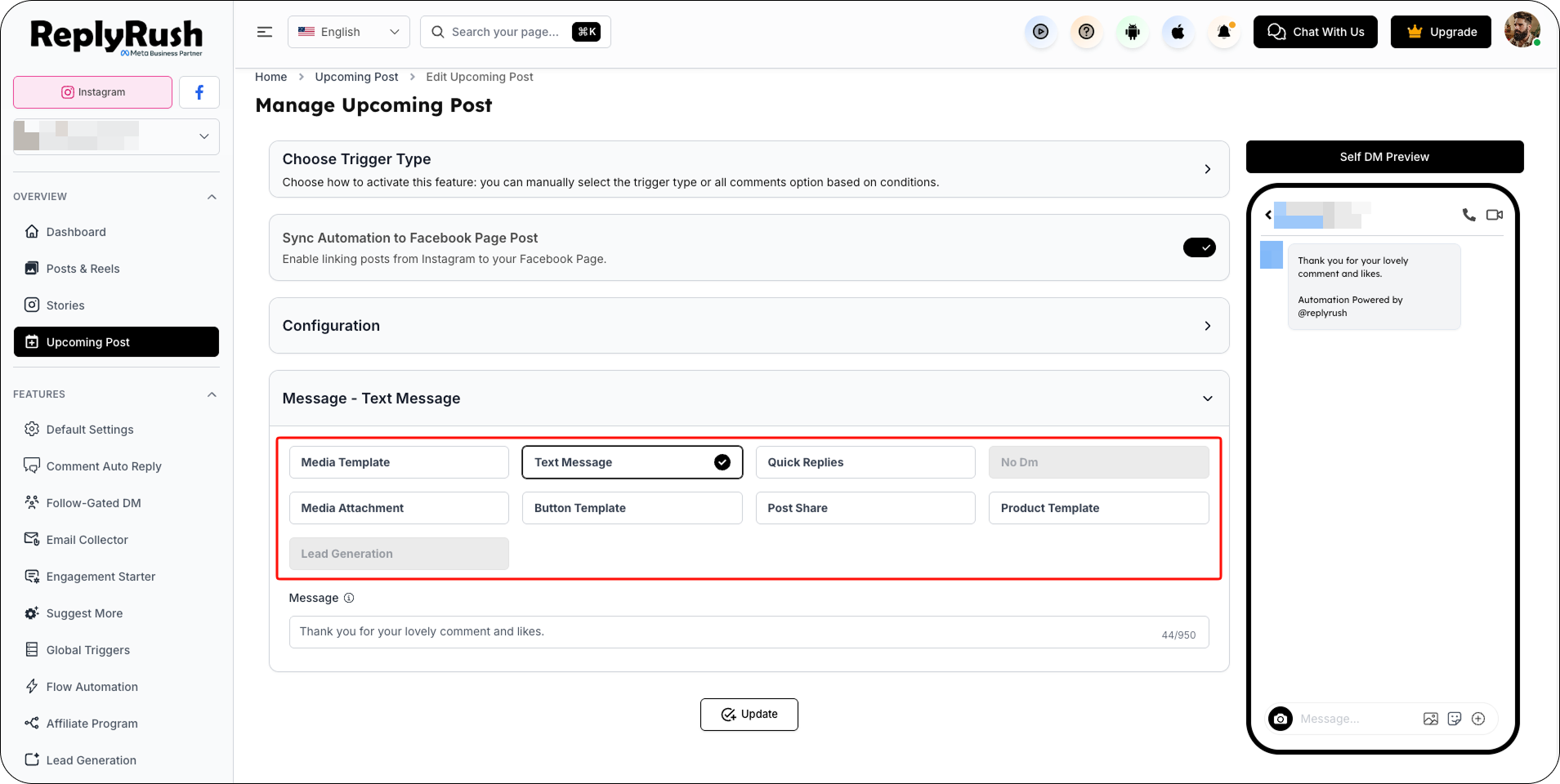Open the Android app icon
Screen dimensions: 1560x784
click(x=1132, y=32)
